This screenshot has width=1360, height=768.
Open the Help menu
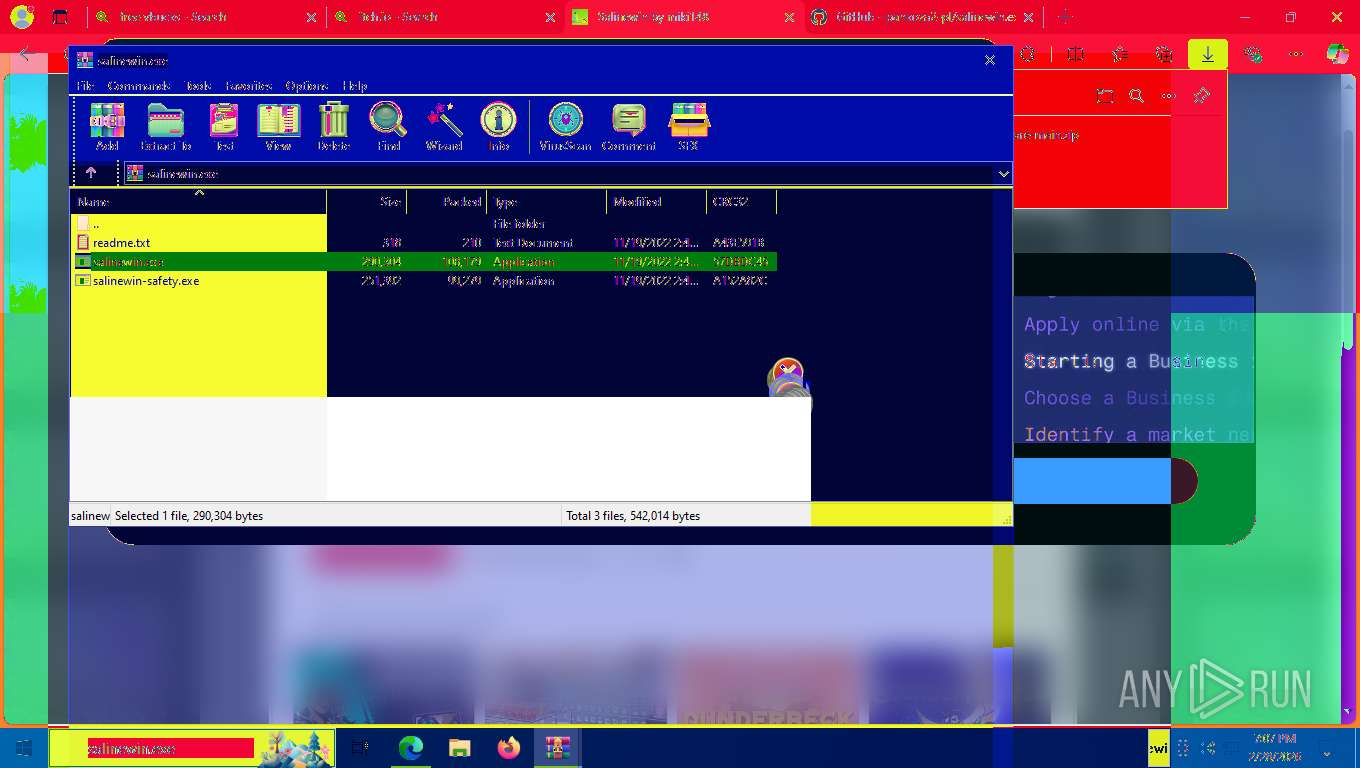click(x=355, y=86)
